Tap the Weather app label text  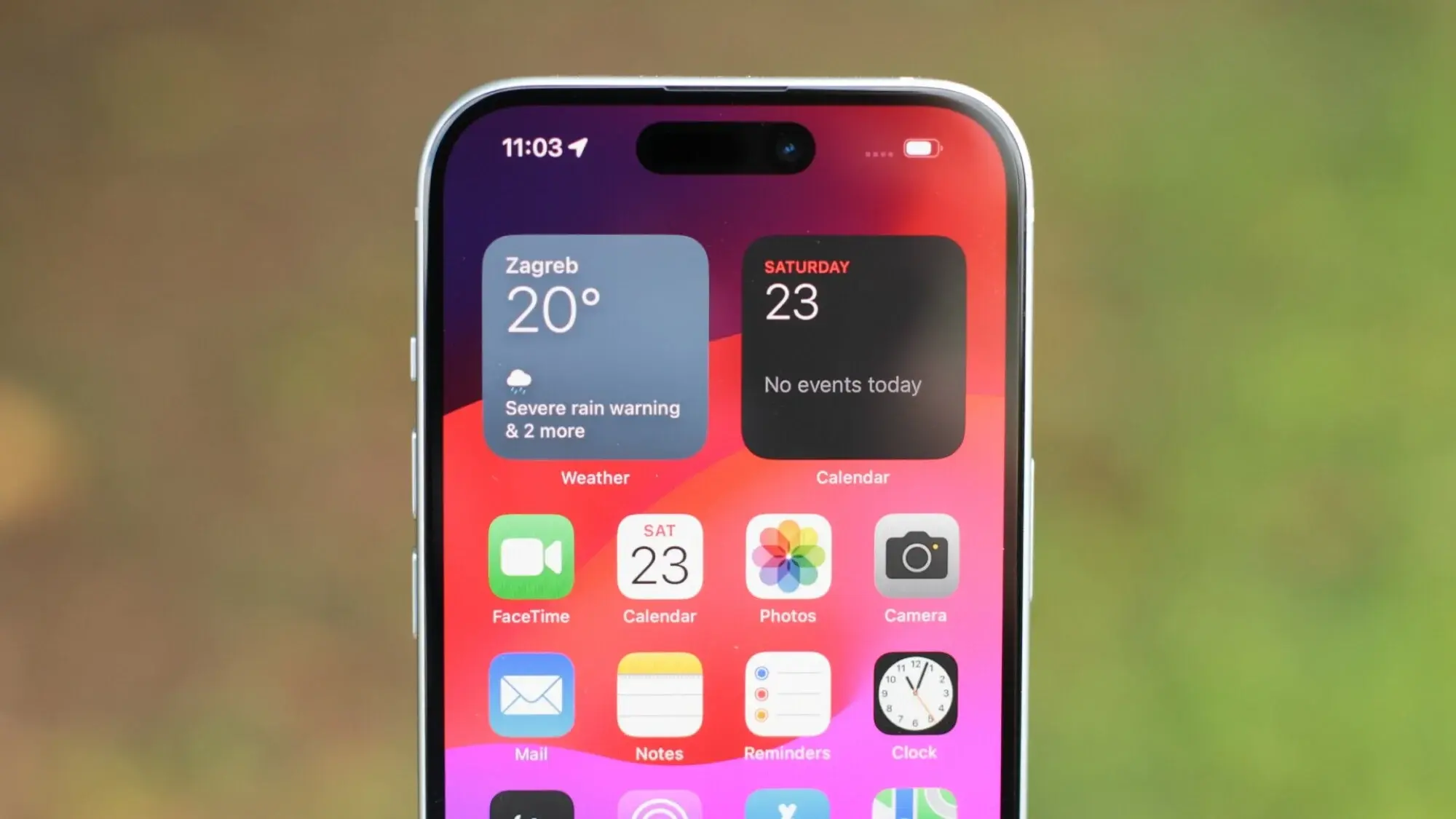[596, 478]
